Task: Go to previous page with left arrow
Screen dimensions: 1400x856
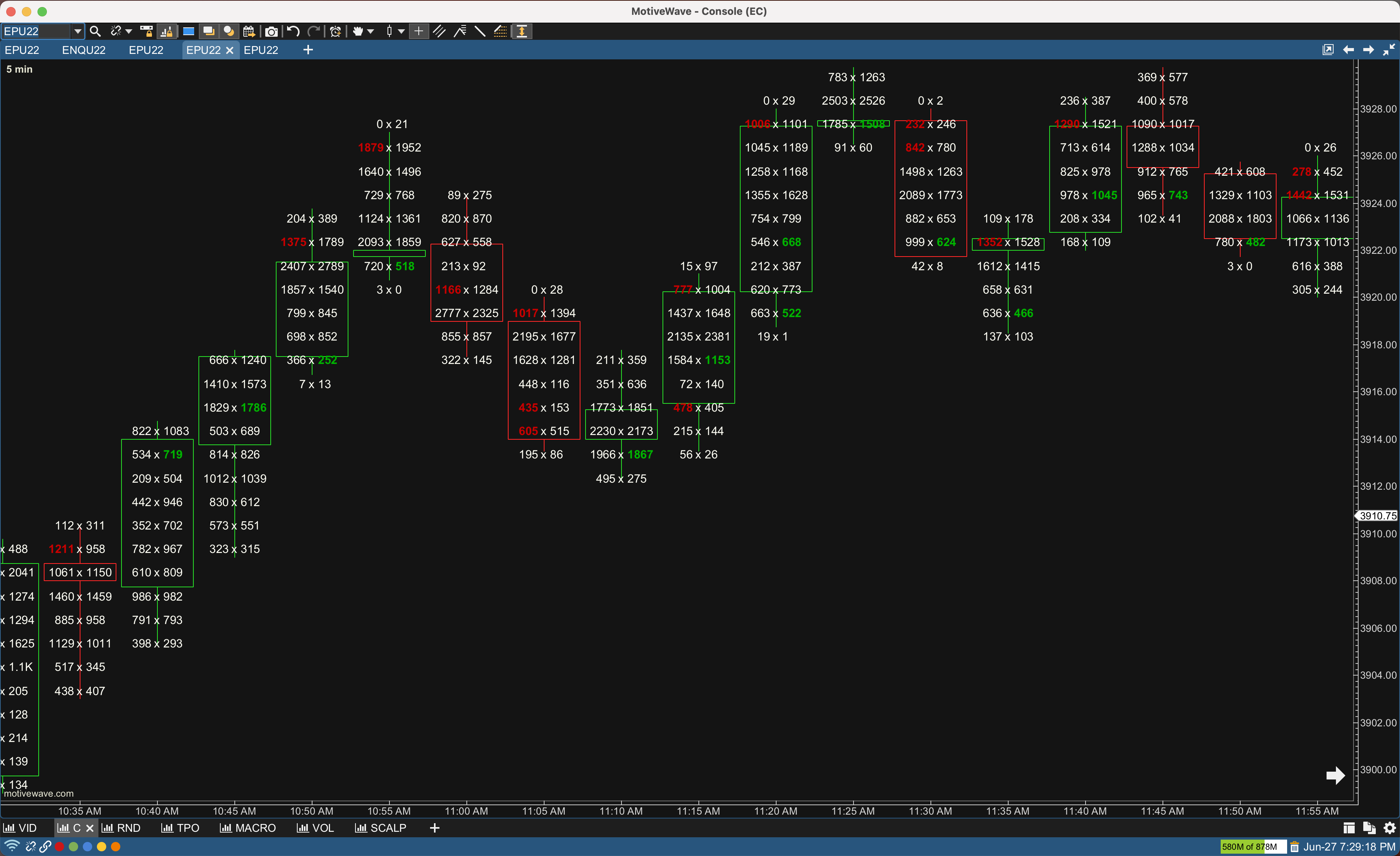Action: 1348,50
